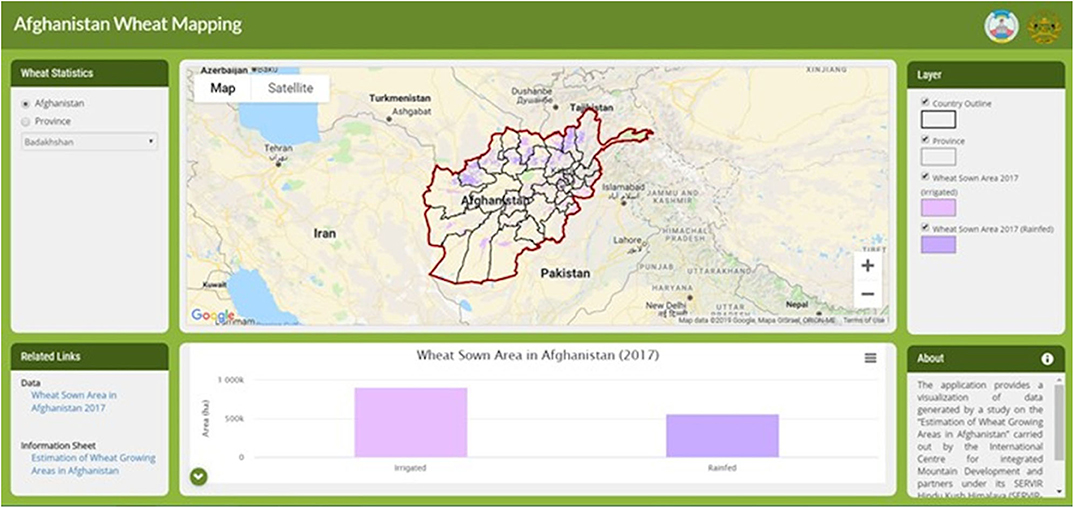Click the circular ministry logo in header
Image resolution: width=1074 pixels, height=508 pixels.
[x=1001, y=27]
